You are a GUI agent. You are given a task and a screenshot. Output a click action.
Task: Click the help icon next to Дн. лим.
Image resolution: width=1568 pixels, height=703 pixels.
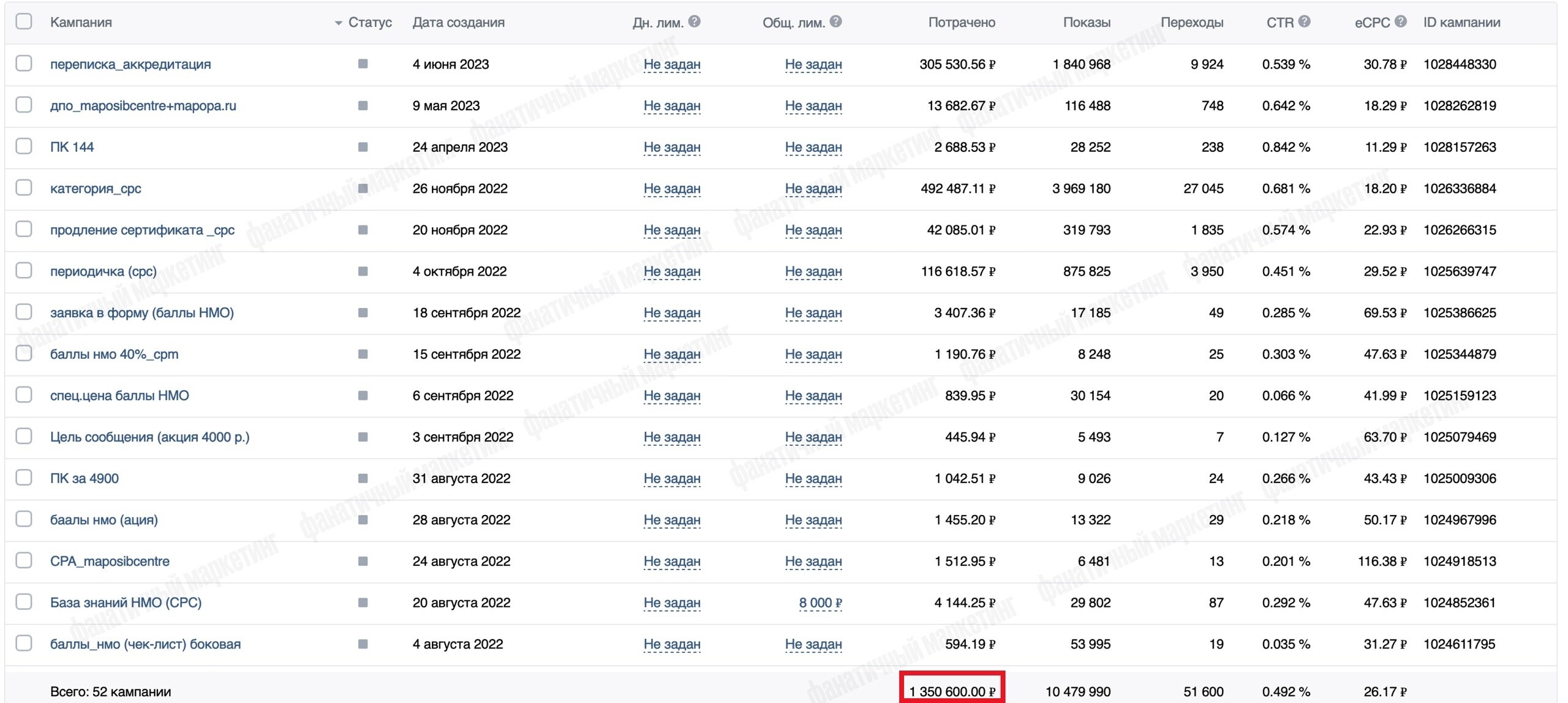pos(694,21)
